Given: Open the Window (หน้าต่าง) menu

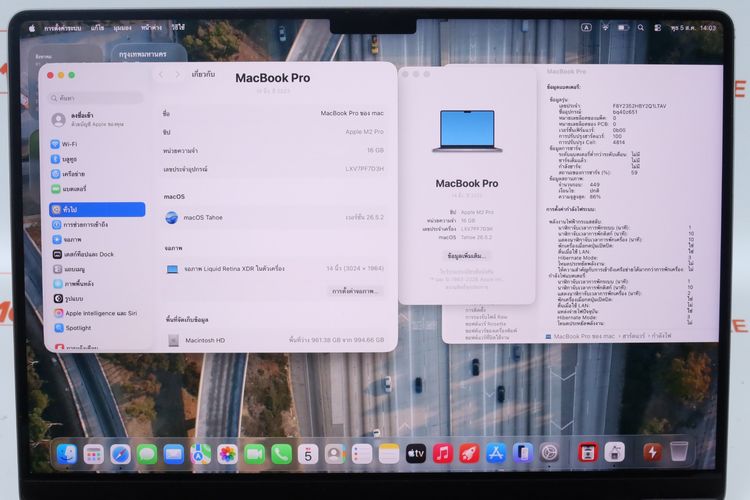Looking at the screenshot, I should (152, 28).
